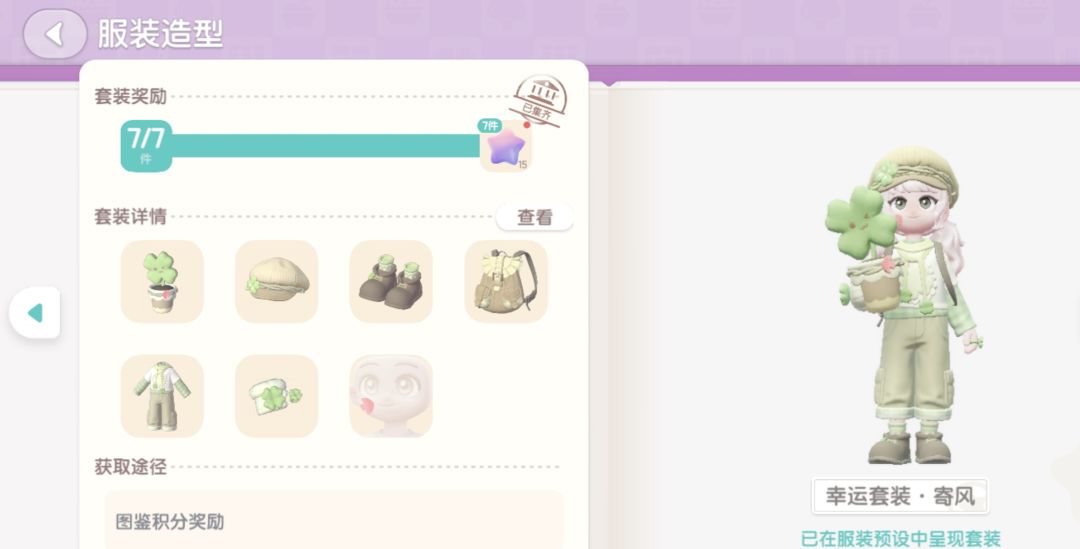The width and height of the screenshot is (1080, 549).
Task: Click the 幸运套装·寄风 outfit name label
Action: tap(900, 496)
